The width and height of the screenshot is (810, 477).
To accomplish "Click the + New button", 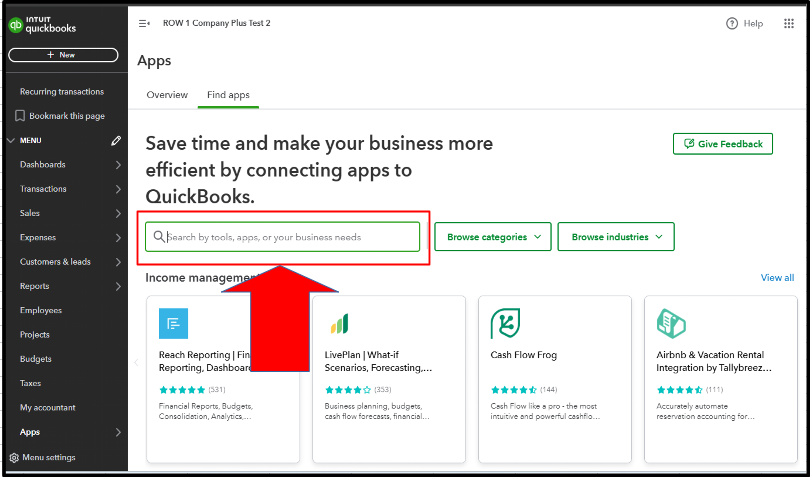I will [x=63, y=55].
